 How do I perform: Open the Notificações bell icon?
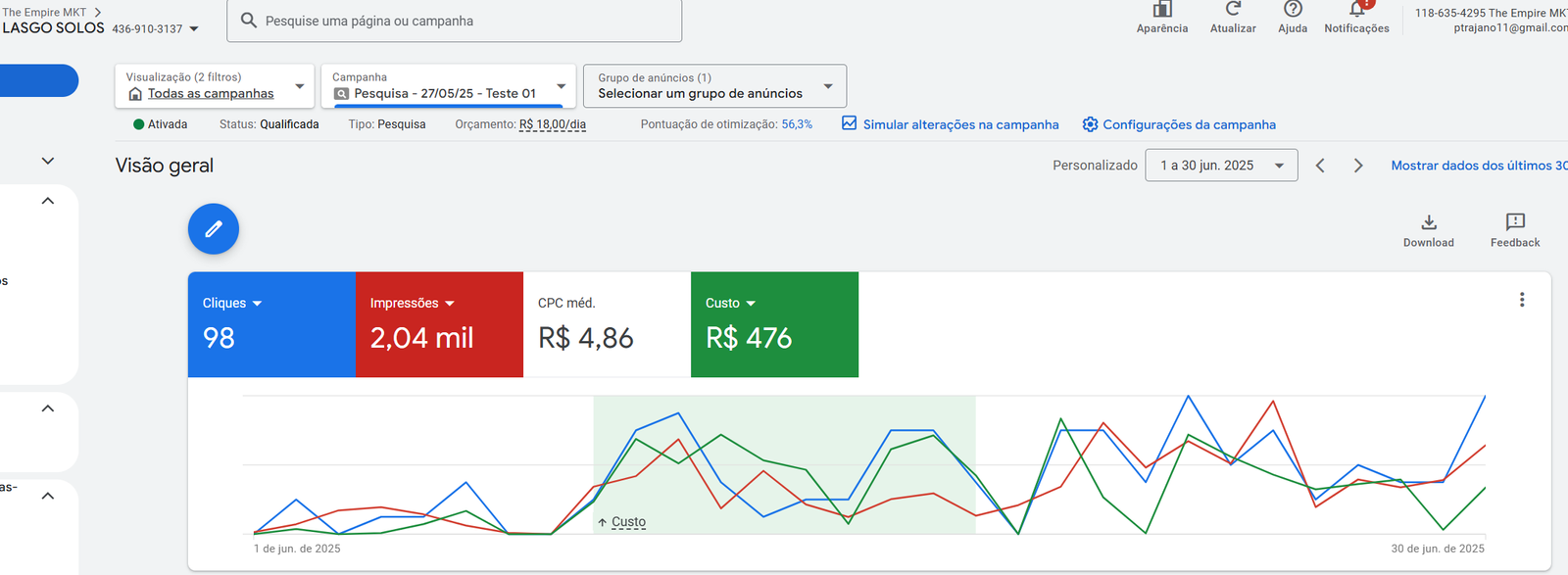[x=1356, y=10]
